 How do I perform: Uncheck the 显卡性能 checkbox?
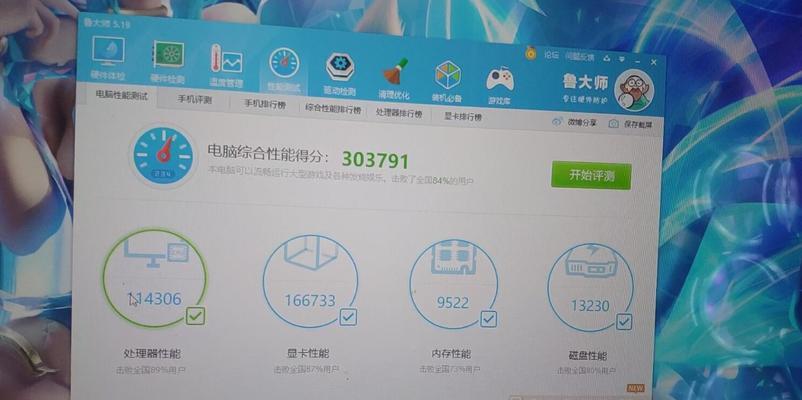(348, 317)
